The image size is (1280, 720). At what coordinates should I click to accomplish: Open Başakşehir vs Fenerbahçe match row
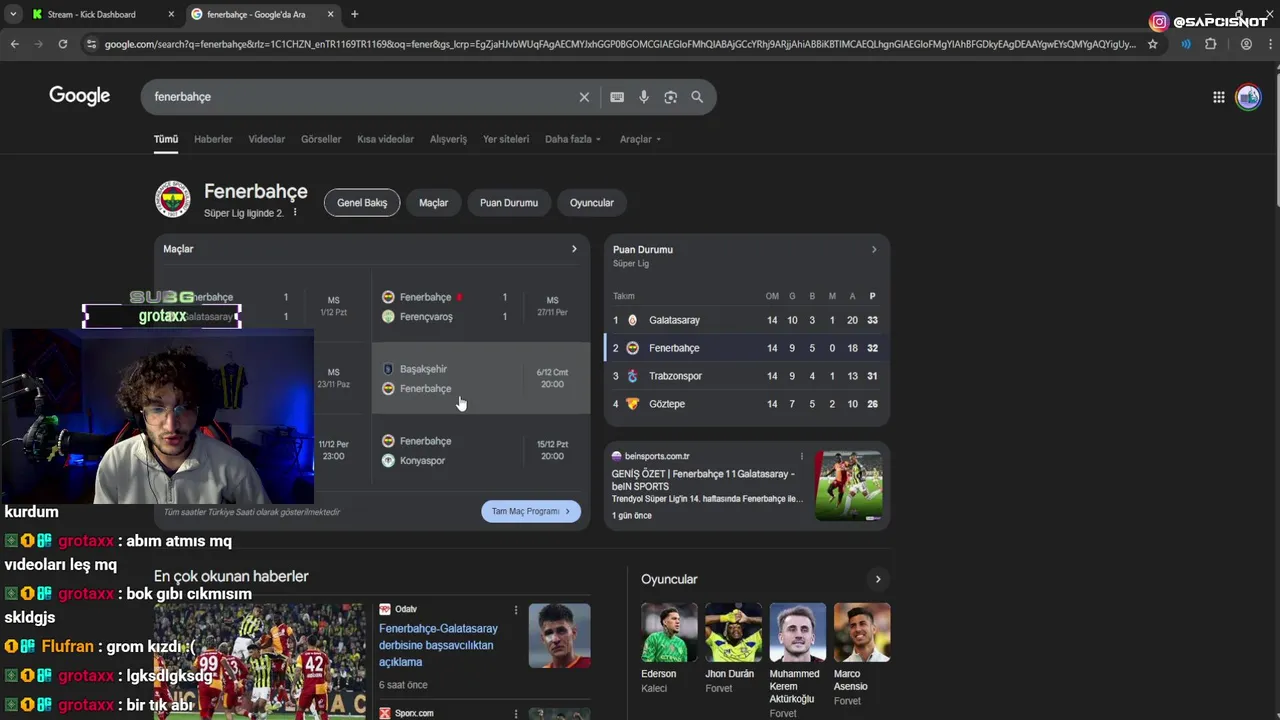(x=481, y=378)
